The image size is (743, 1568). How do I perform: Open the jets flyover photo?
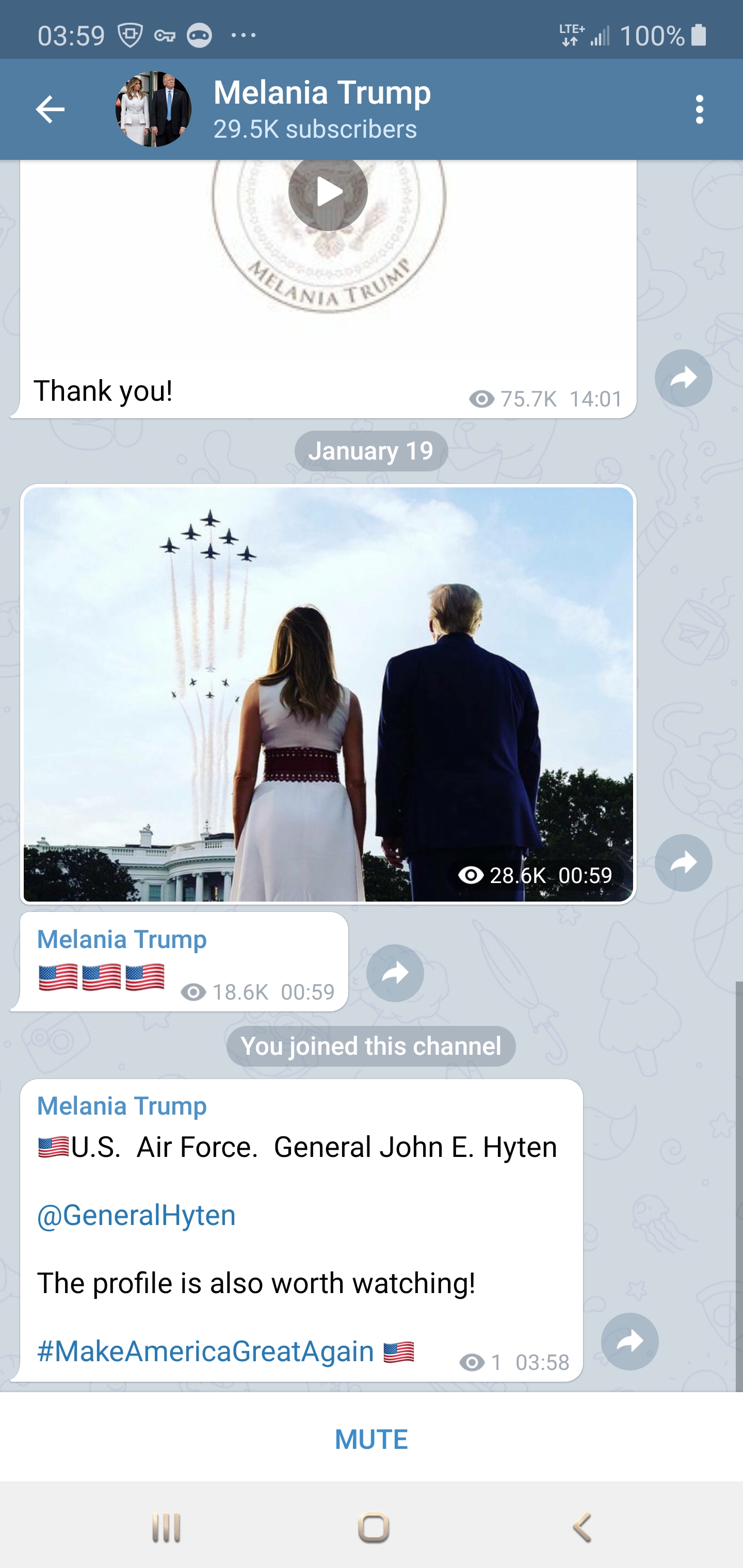[x=328, y=694]
